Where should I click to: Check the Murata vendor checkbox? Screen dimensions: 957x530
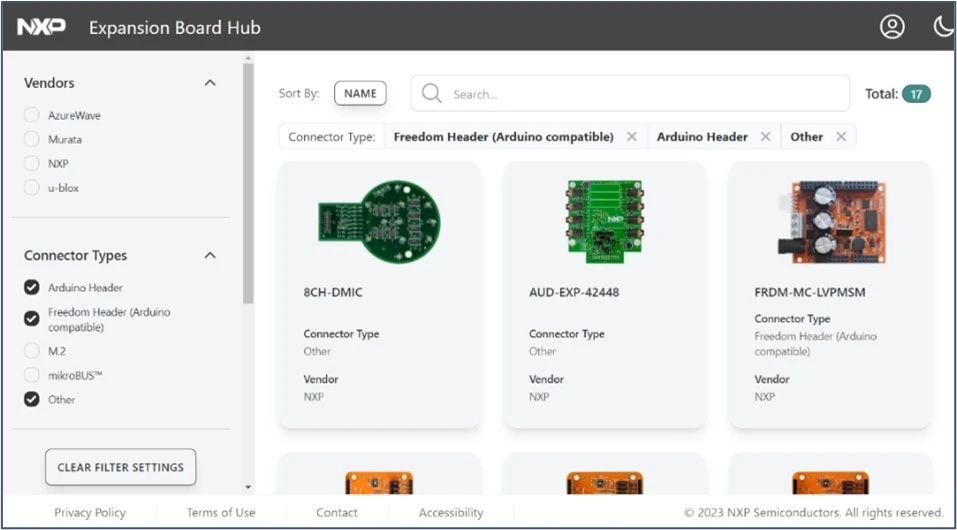pos(32,139)
